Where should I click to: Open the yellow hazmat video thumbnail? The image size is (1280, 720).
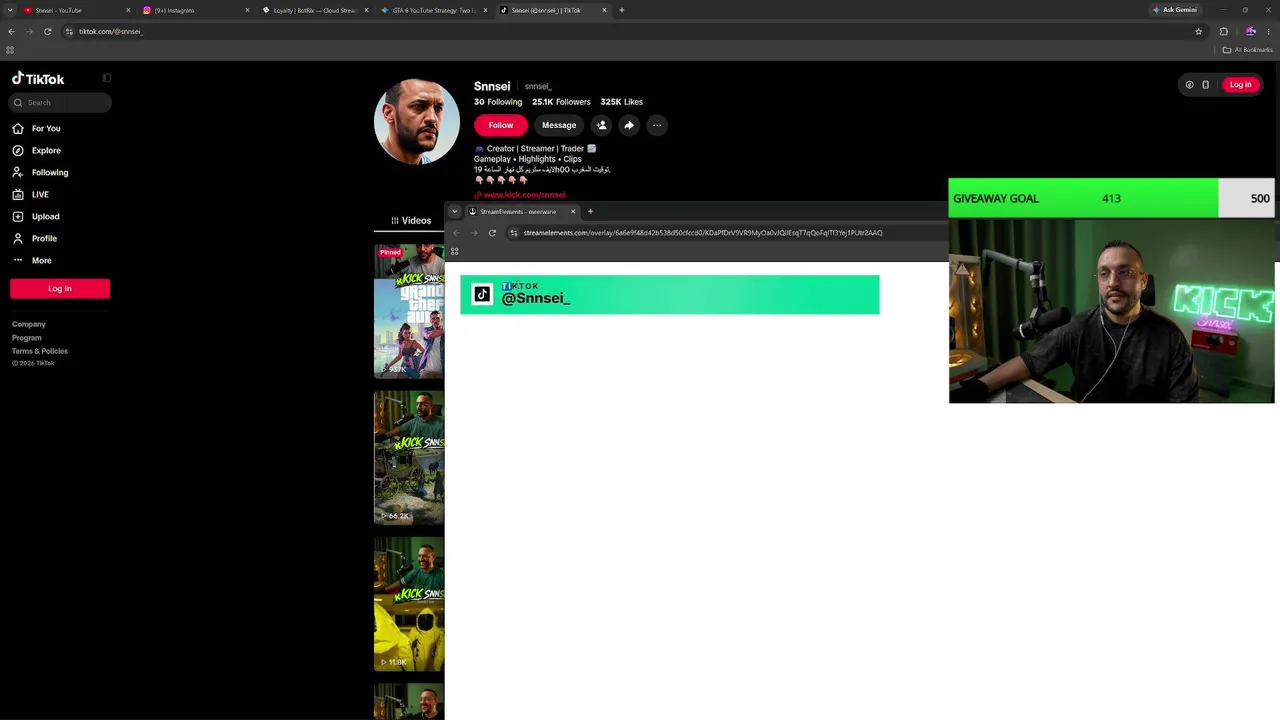click(409, 604)
